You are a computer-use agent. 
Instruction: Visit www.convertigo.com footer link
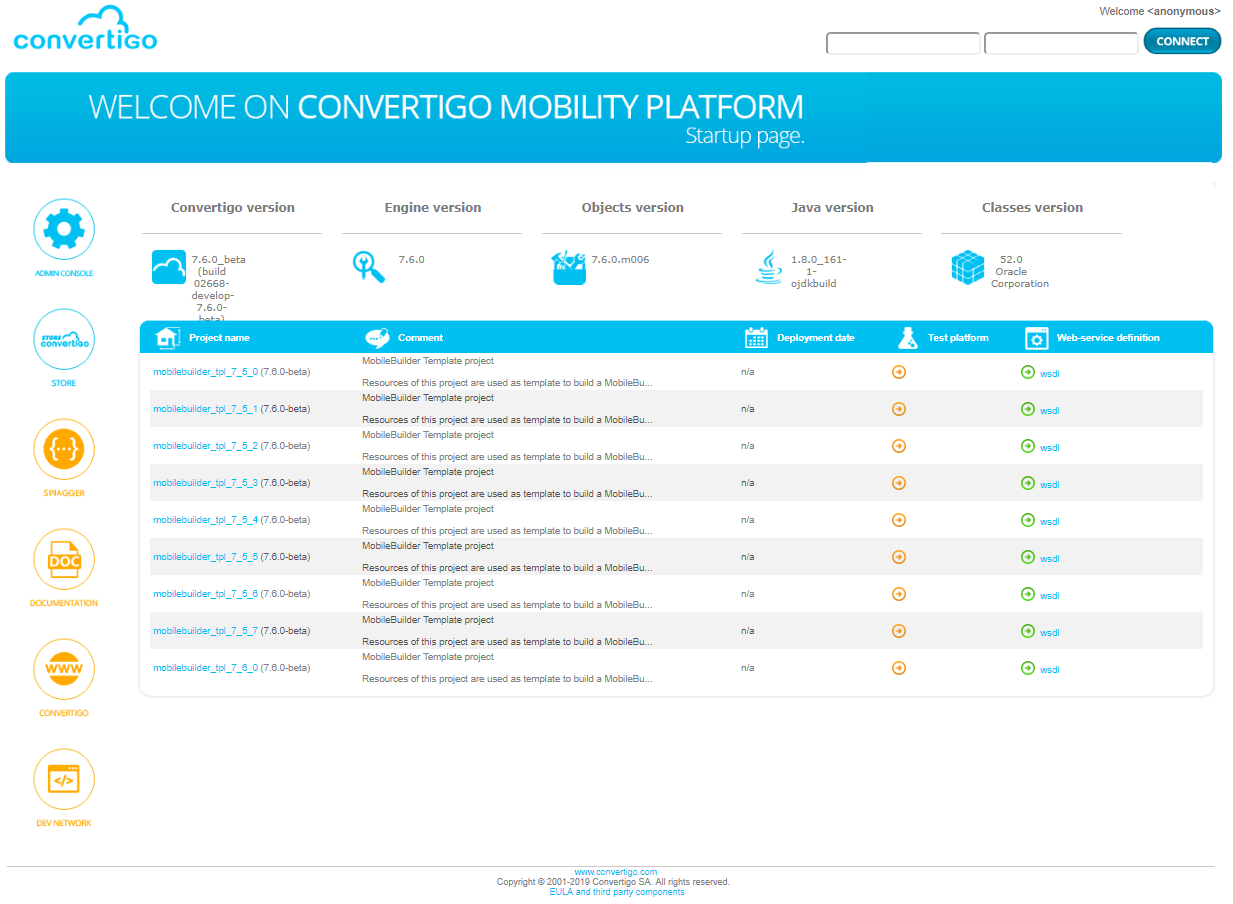tap(615, 872)
